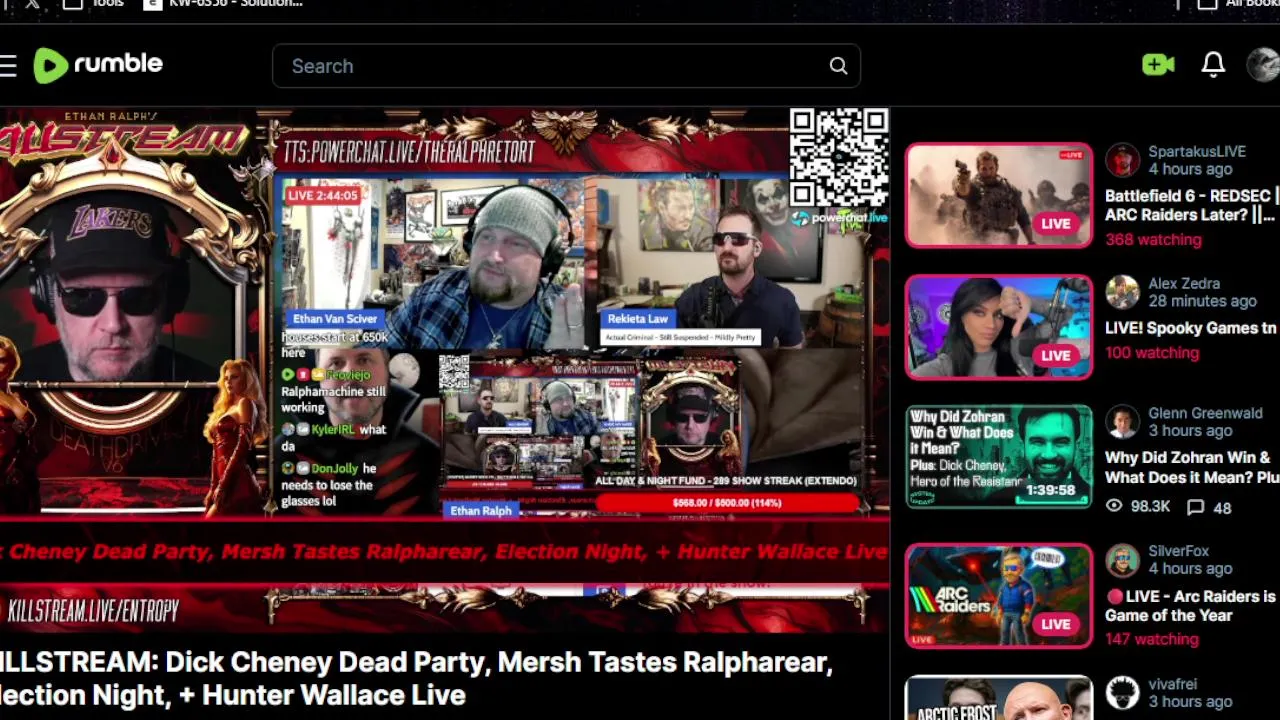Open Battlefield 6 - REDSEC video title
This screenshot has width=1280, height=720.
tap(1192, 205)
